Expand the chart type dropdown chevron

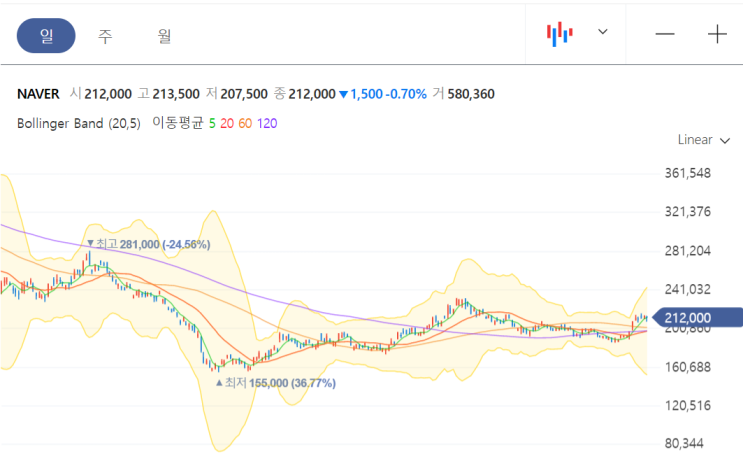602,32
